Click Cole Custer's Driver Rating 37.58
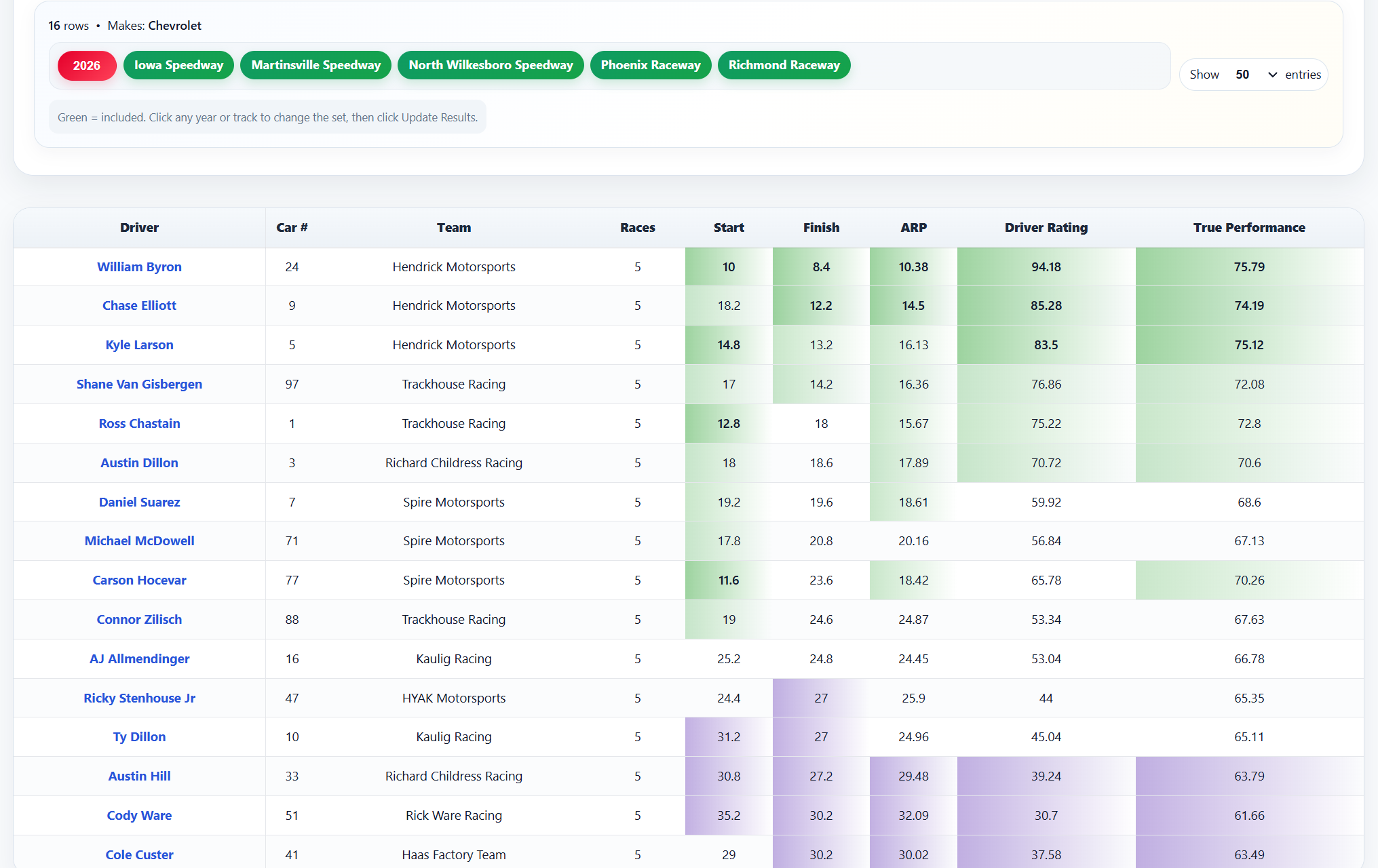 (x=1046, y=853)
